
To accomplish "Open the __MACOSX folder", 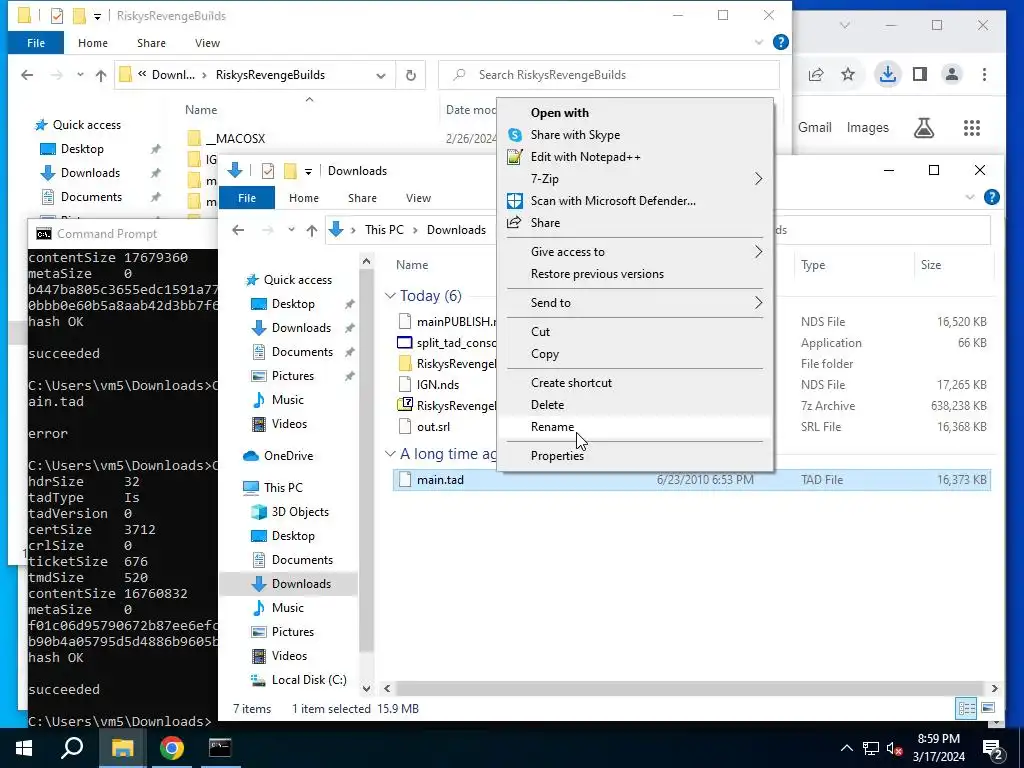I will 235,139.
